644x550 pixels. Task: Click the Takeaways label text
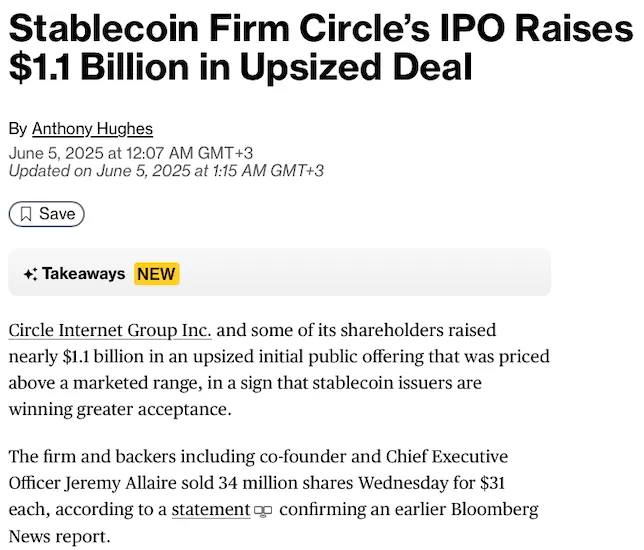point(84,274)
